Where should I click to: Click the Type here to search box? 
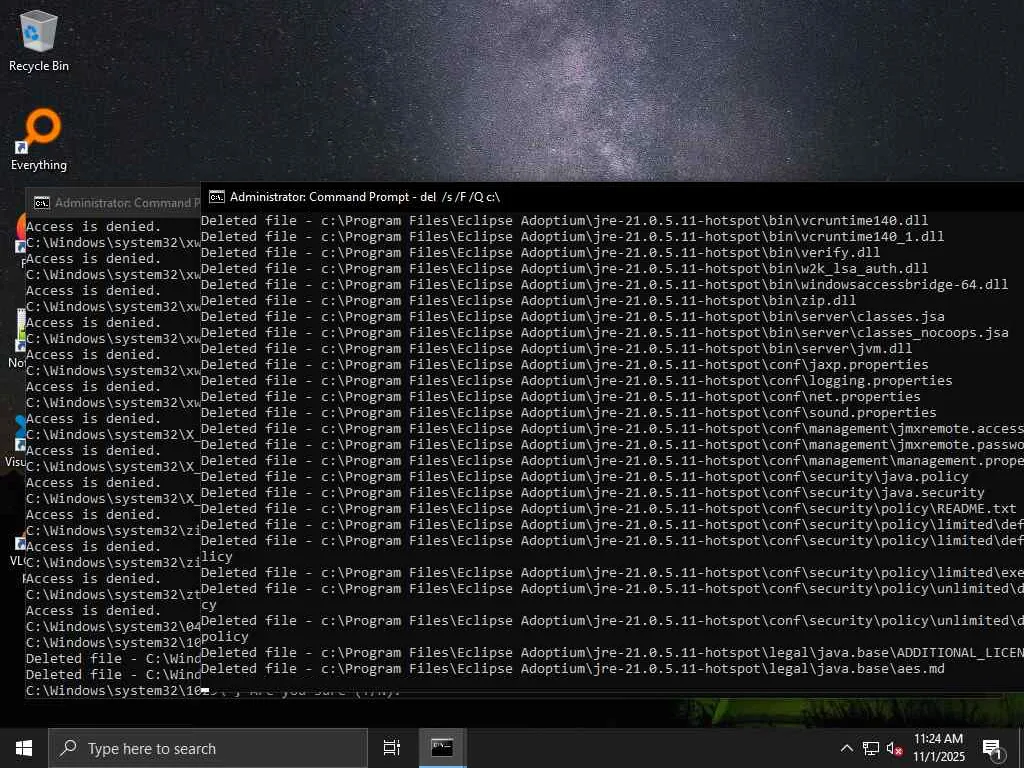[x=208, y=748]
